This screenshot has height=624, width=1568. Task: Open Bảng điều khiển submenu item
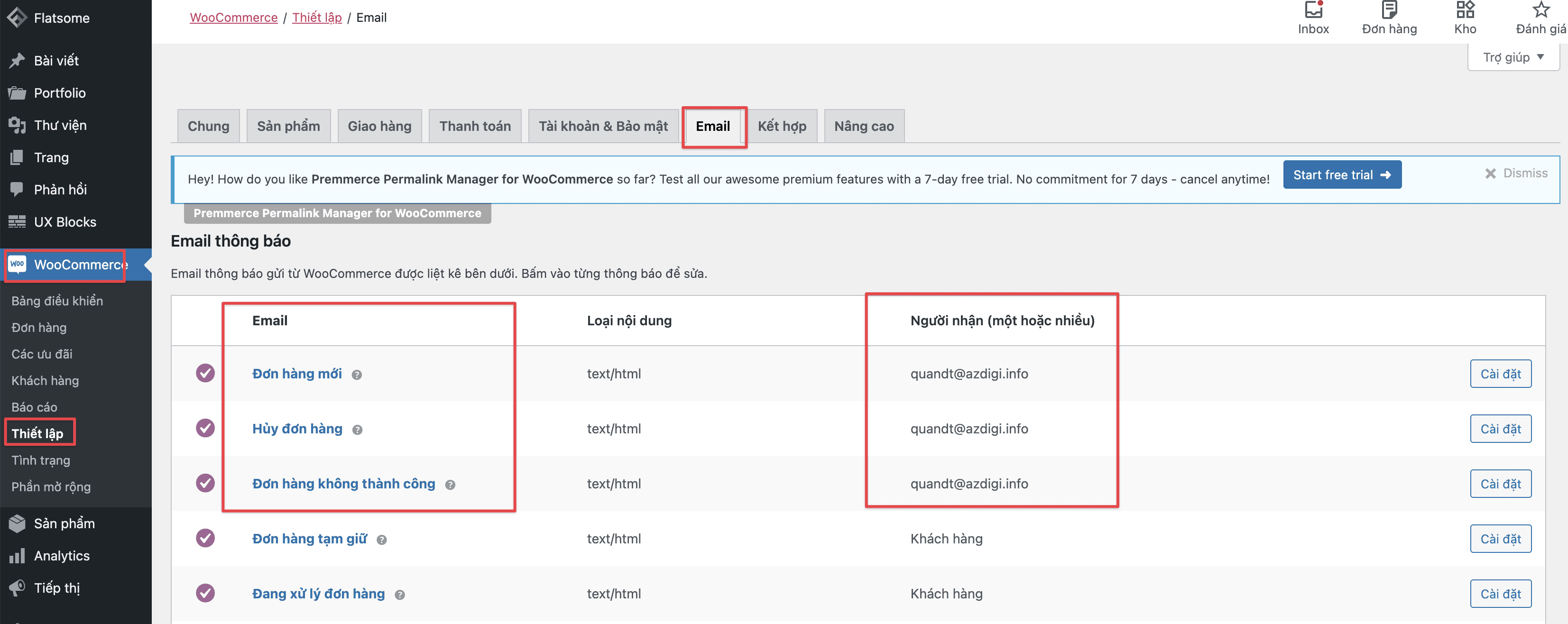pyautogui.click(x=57, y=301)
